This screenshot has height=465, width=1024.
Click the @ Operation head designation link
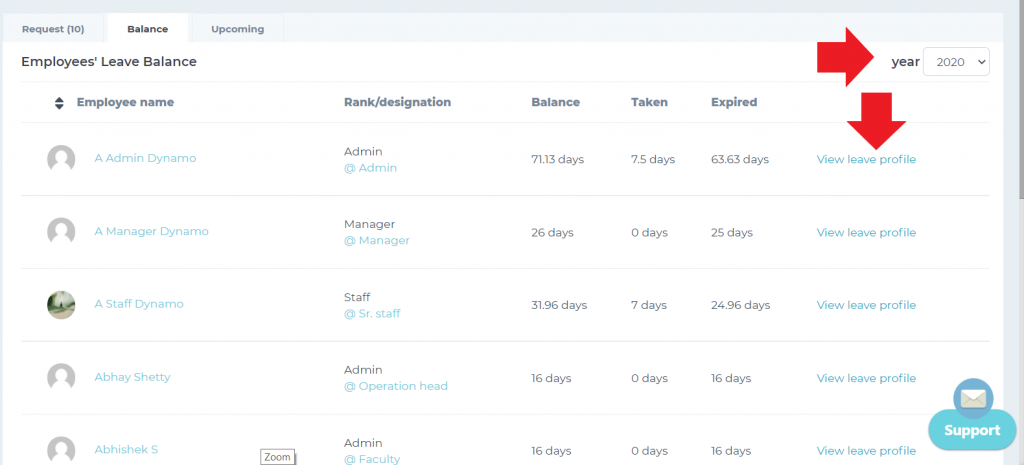click(395, 387)
